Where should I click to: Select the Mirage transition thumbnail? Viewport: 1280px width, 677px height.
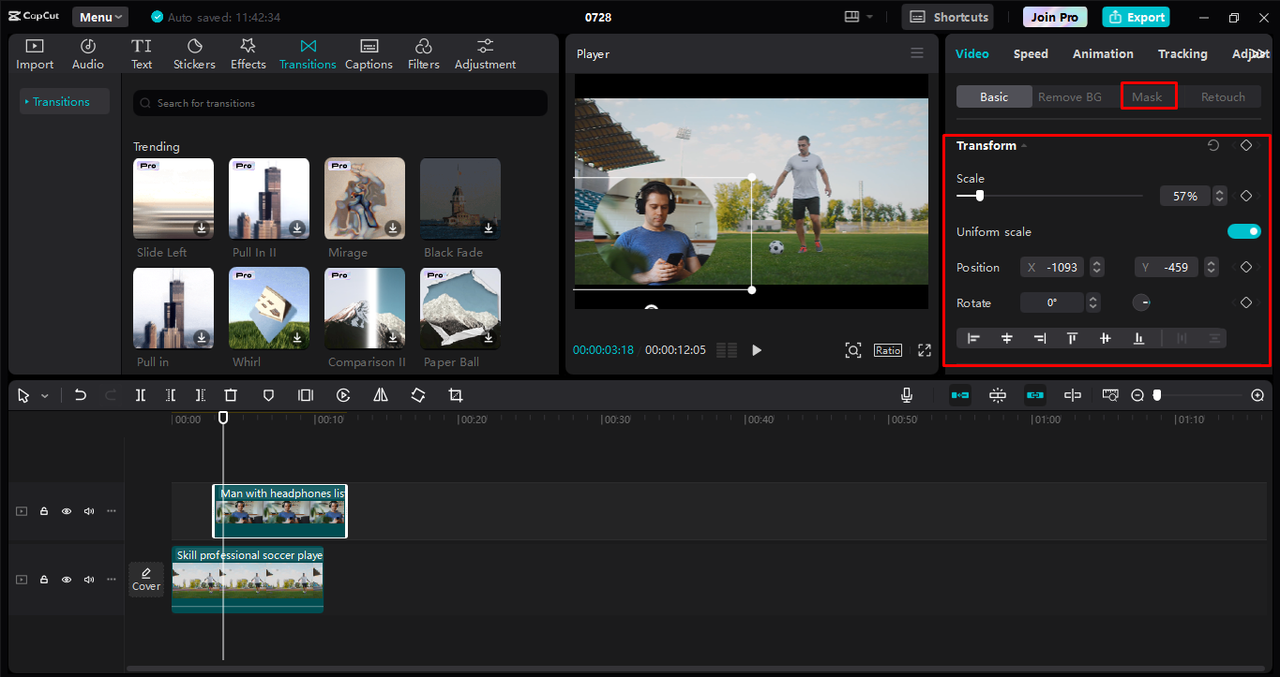pos(364,198)
